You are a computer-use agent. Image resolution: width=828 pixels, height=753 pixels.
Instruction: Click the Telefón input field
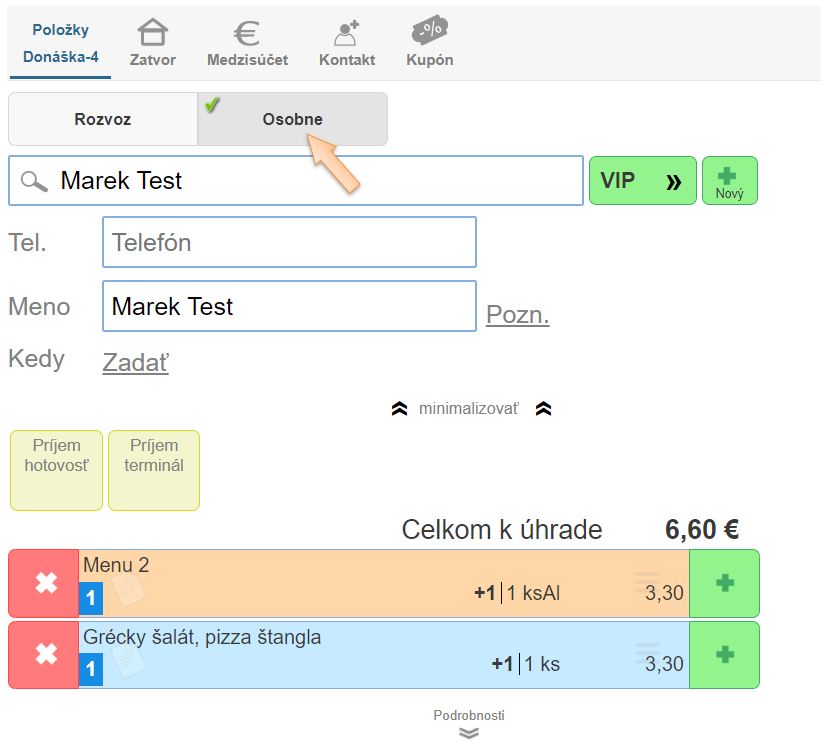pos(289,243)
